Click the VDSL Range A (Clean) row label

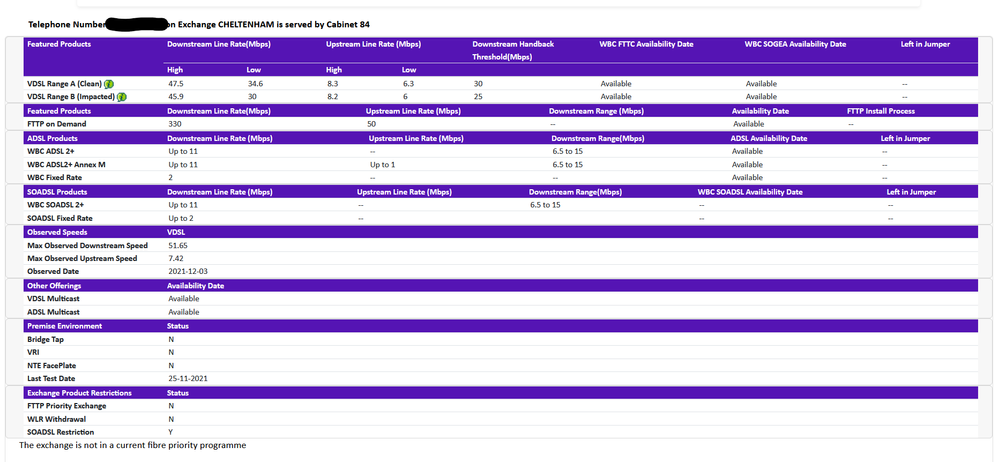[64, 83]
